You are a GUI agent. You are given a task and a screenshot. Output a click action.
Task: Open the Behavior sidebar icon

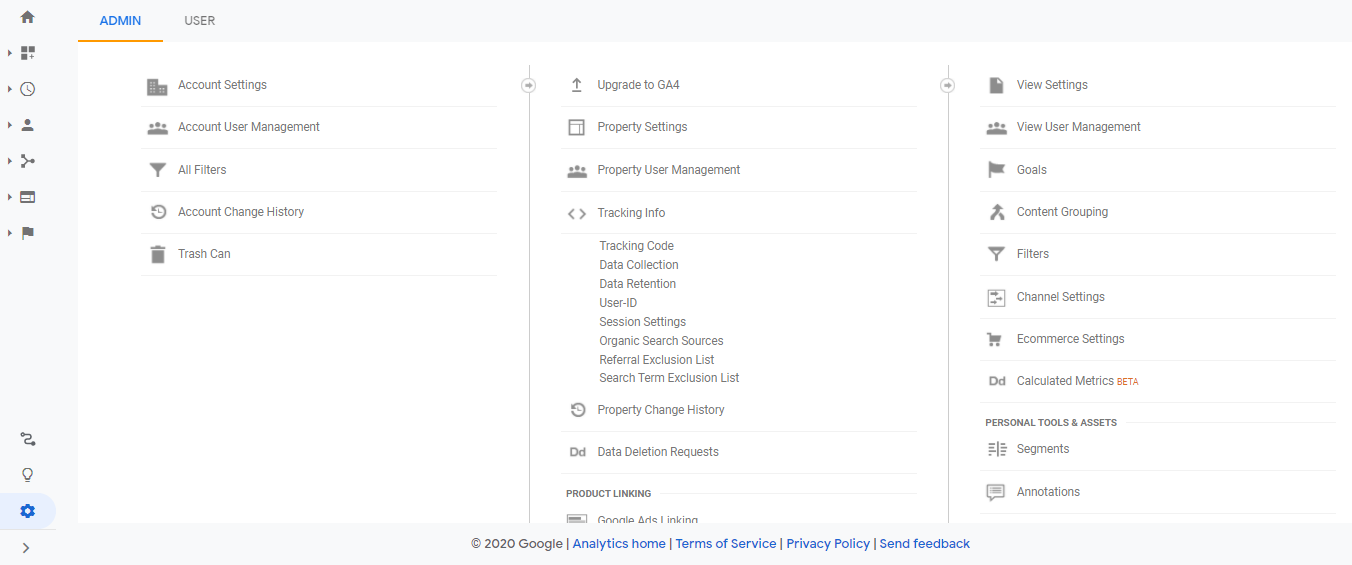(27, 197)
